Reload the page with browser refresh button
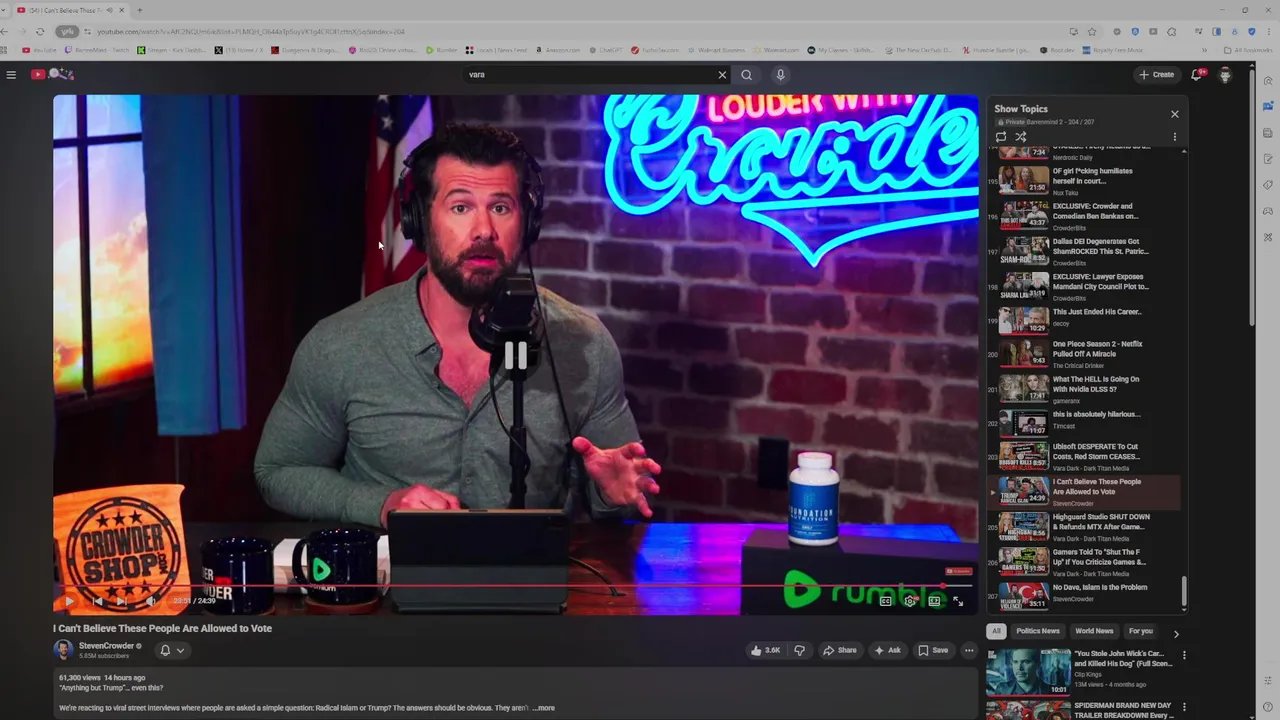This screenshot has height=720, width=1280. coord(39,31)
